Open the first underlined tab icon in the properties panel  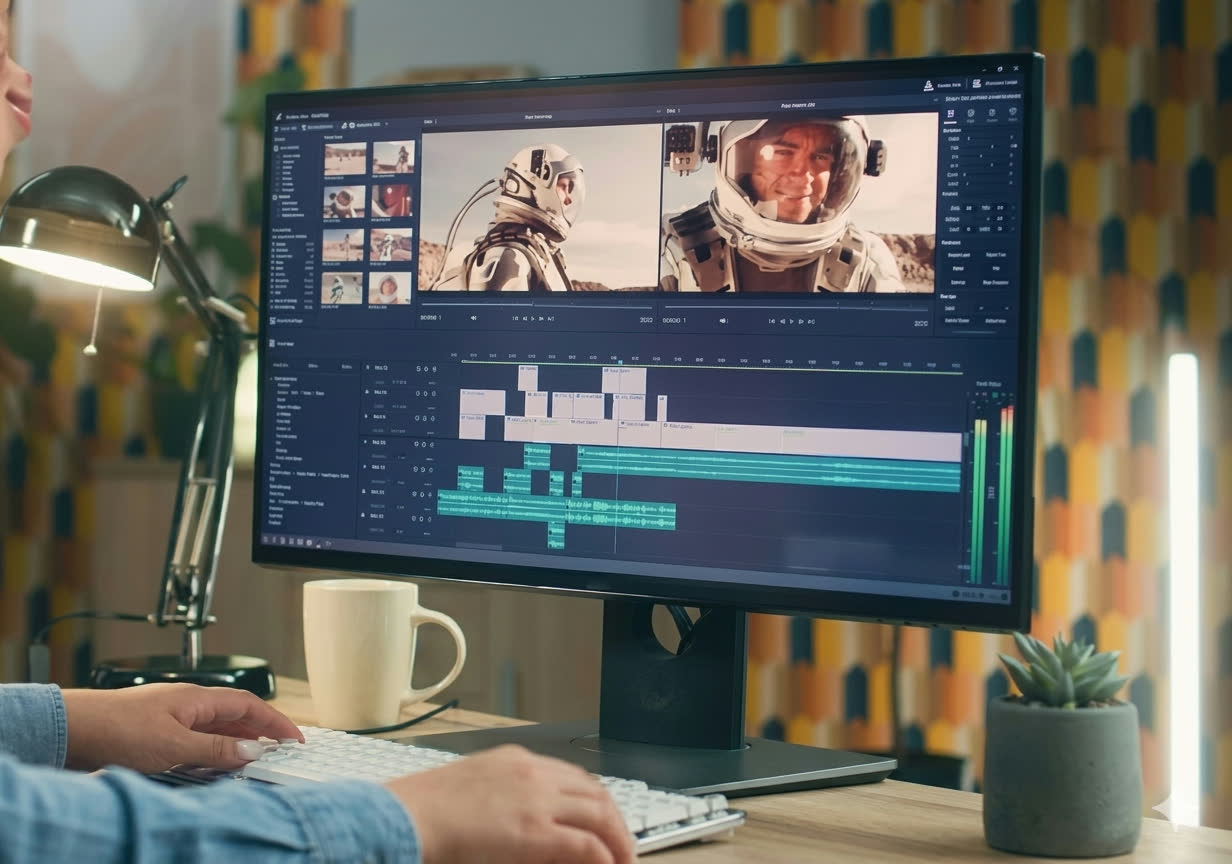tap(949, 115)
